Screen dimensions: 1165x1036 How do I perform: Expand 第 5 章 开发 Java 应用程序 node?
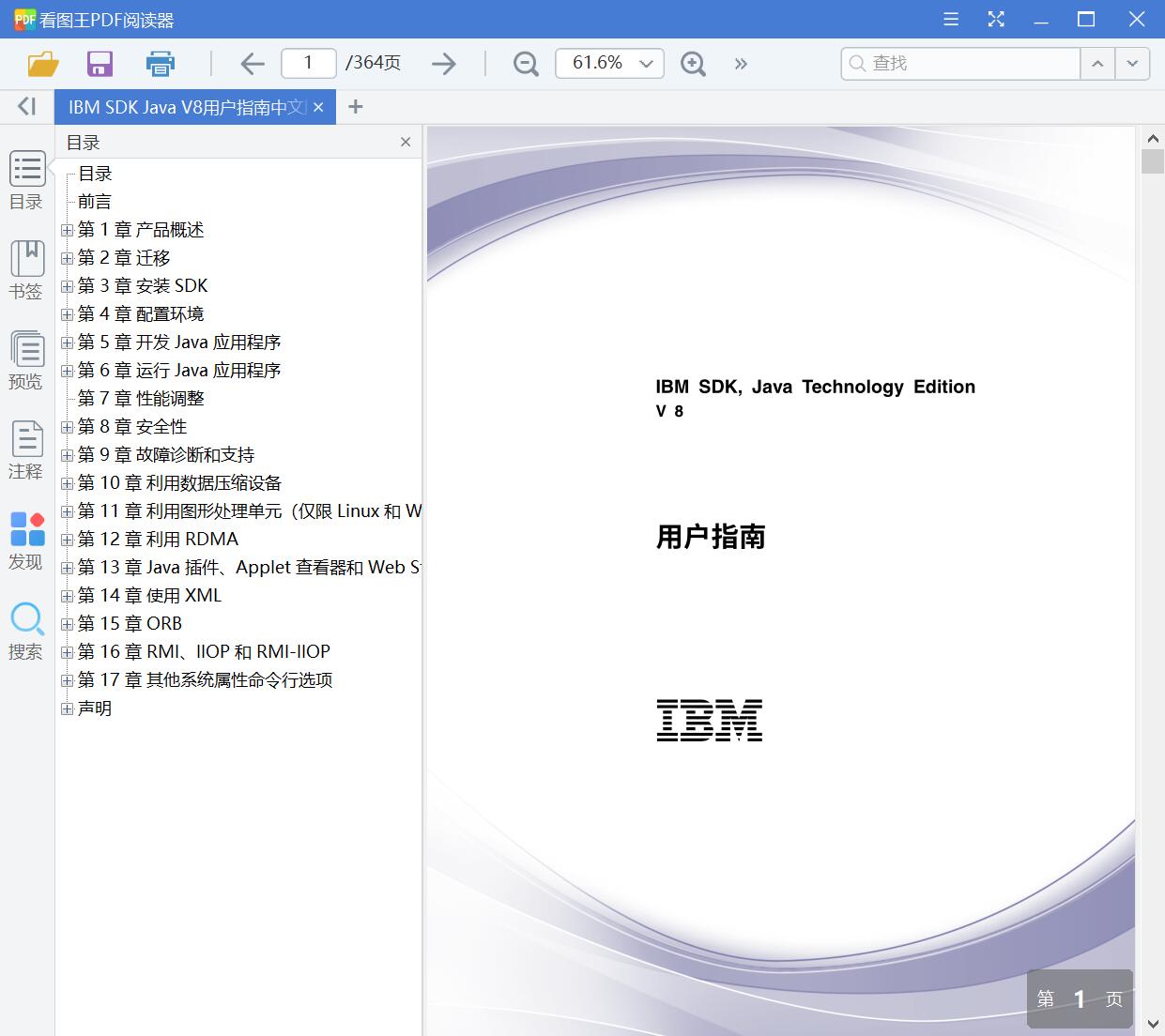click(67, 343)
